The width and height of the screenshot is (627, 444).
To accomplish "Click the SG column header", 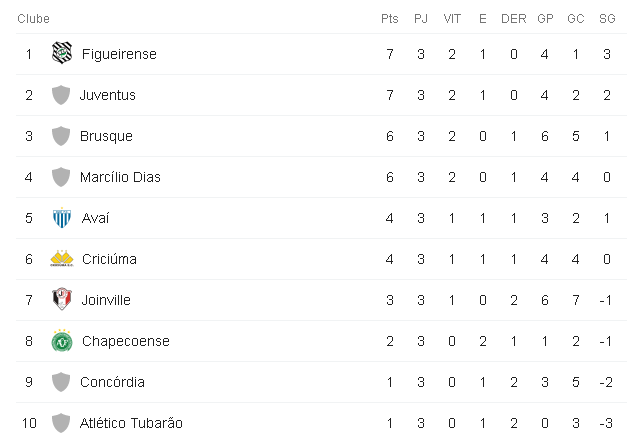I will coord(607,19).
